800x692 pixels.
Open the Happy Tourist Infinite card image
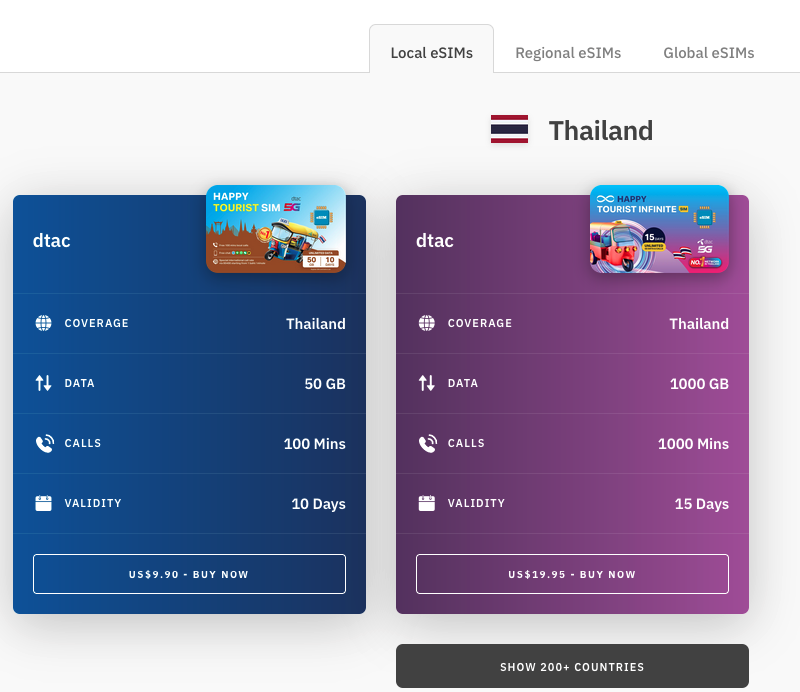[659, 229]
